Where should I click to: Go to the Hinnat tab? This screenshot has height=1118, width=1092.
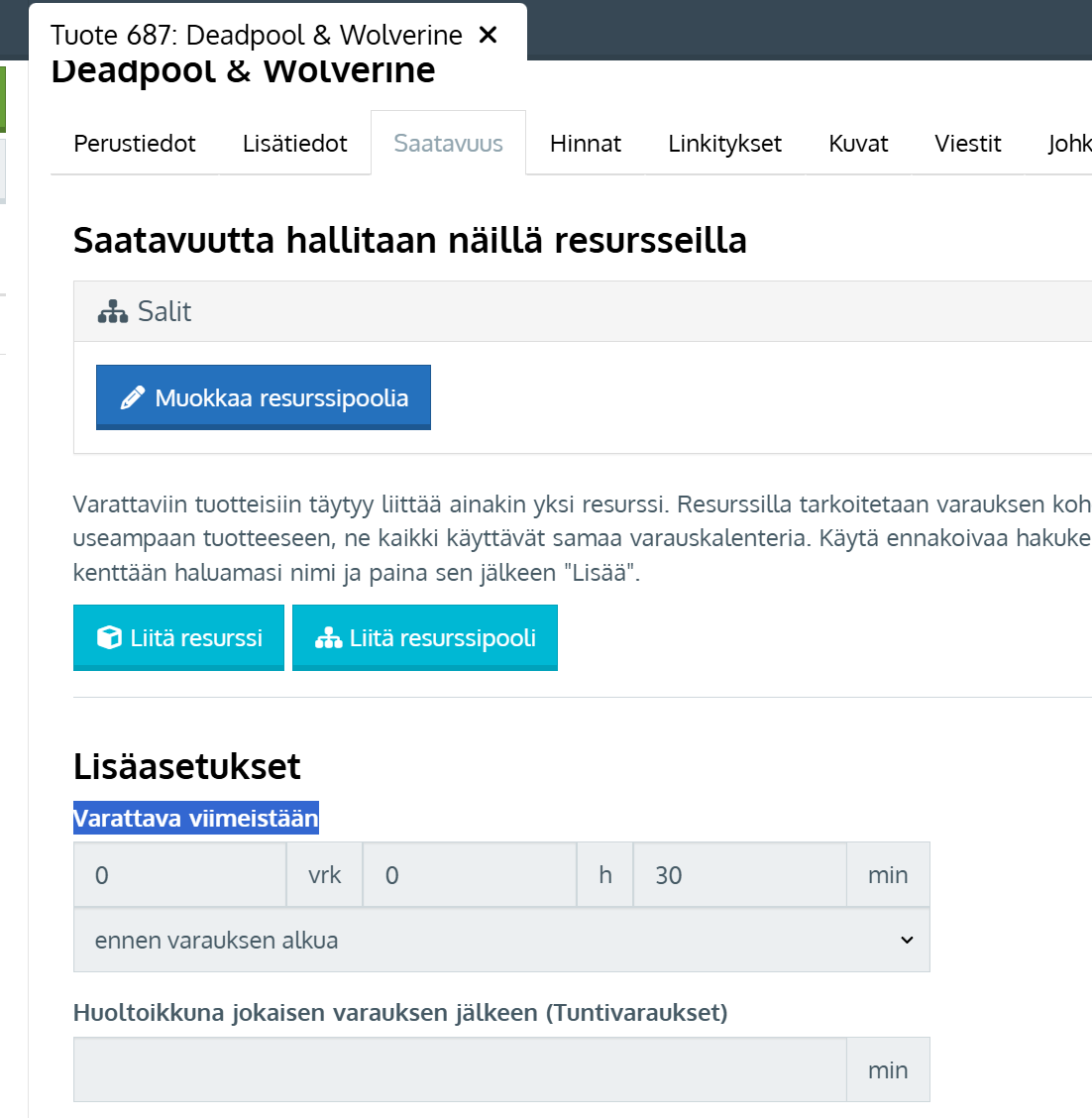(x=585, y=144)
